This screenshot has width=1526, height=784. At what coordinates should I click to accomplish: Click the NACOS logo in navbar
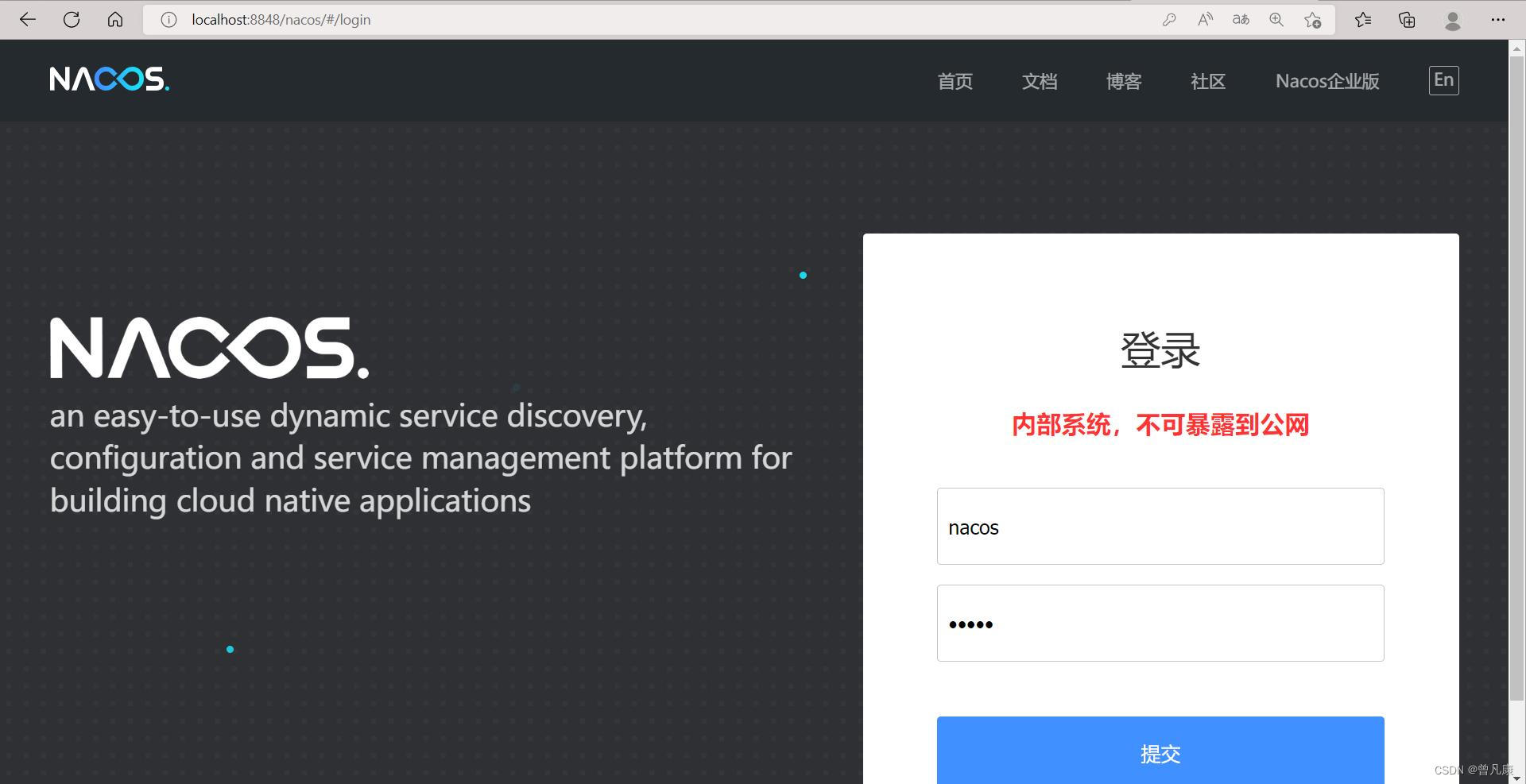(109, 79)
